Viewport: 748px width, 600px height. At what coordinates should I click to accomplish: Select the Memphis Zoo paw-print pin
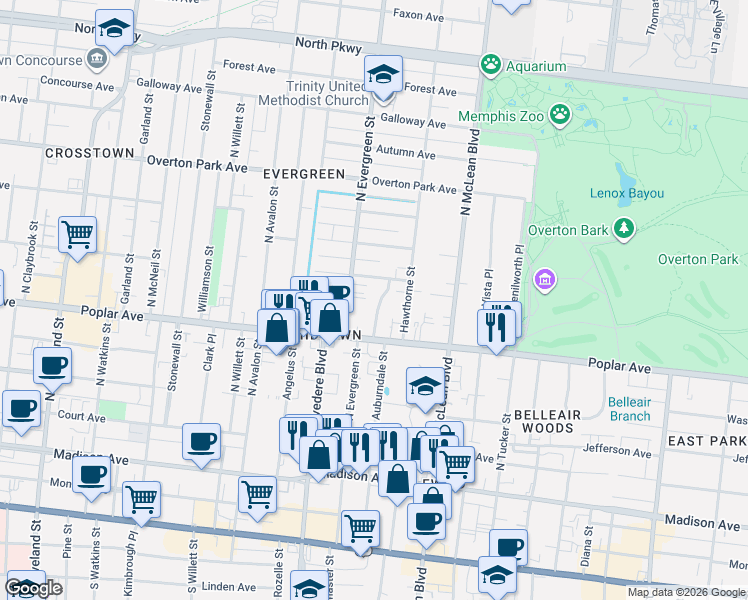coord(560,115)
